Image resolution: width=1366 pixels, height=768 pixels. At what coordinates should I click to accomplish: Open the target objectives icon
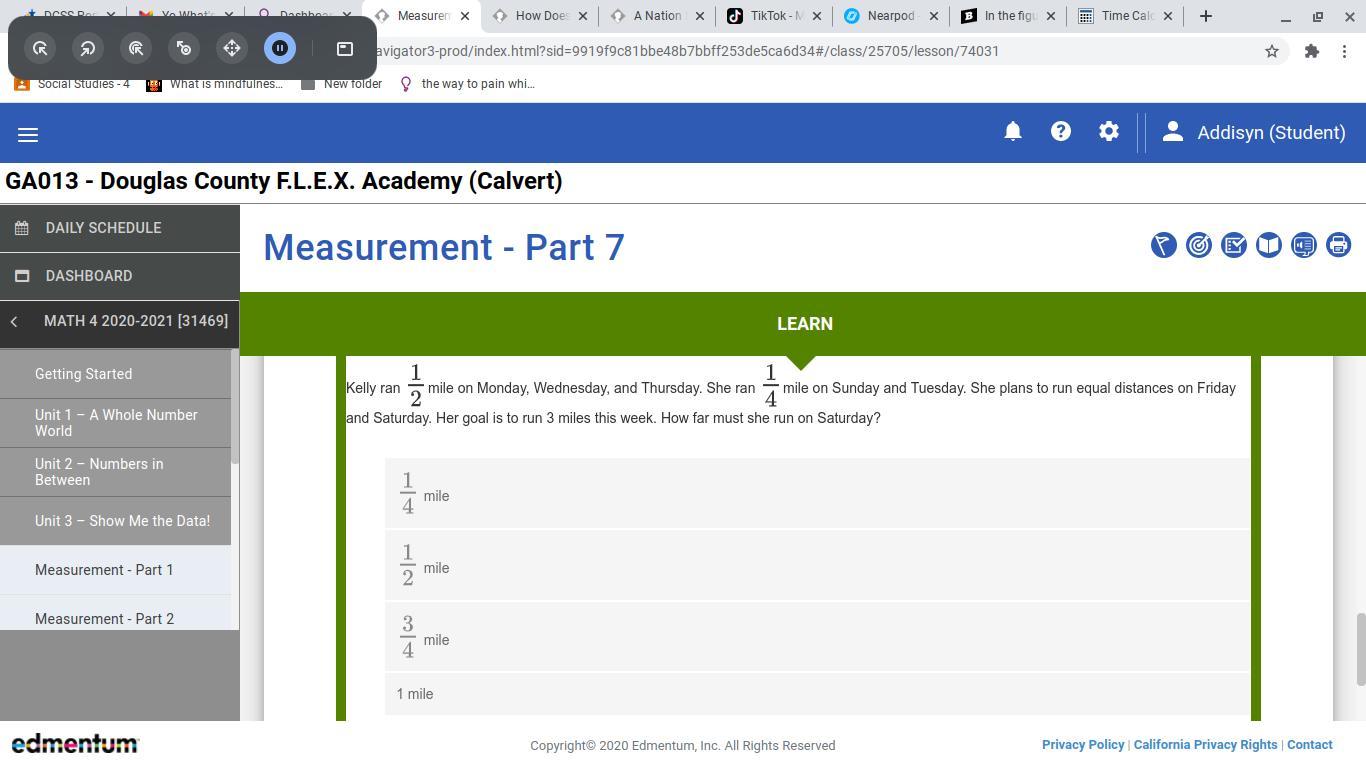(1198, 245)
